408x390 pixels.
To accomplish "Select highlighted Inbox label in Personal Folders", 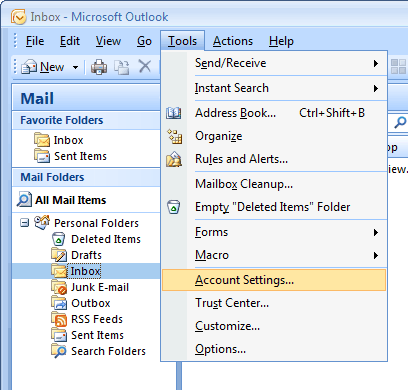I will point(85,271).
